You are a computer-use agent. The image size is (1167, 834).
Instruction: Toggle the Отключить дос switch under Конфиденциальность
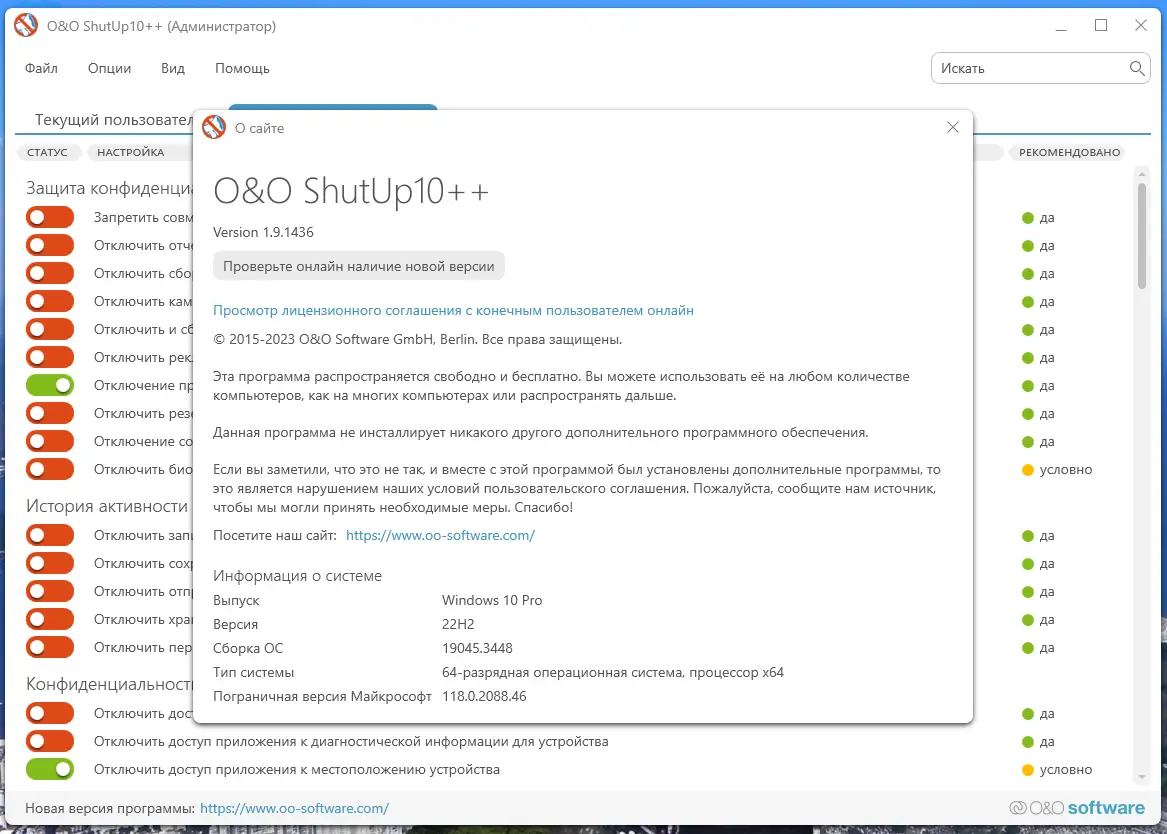[x=50, y=713]
